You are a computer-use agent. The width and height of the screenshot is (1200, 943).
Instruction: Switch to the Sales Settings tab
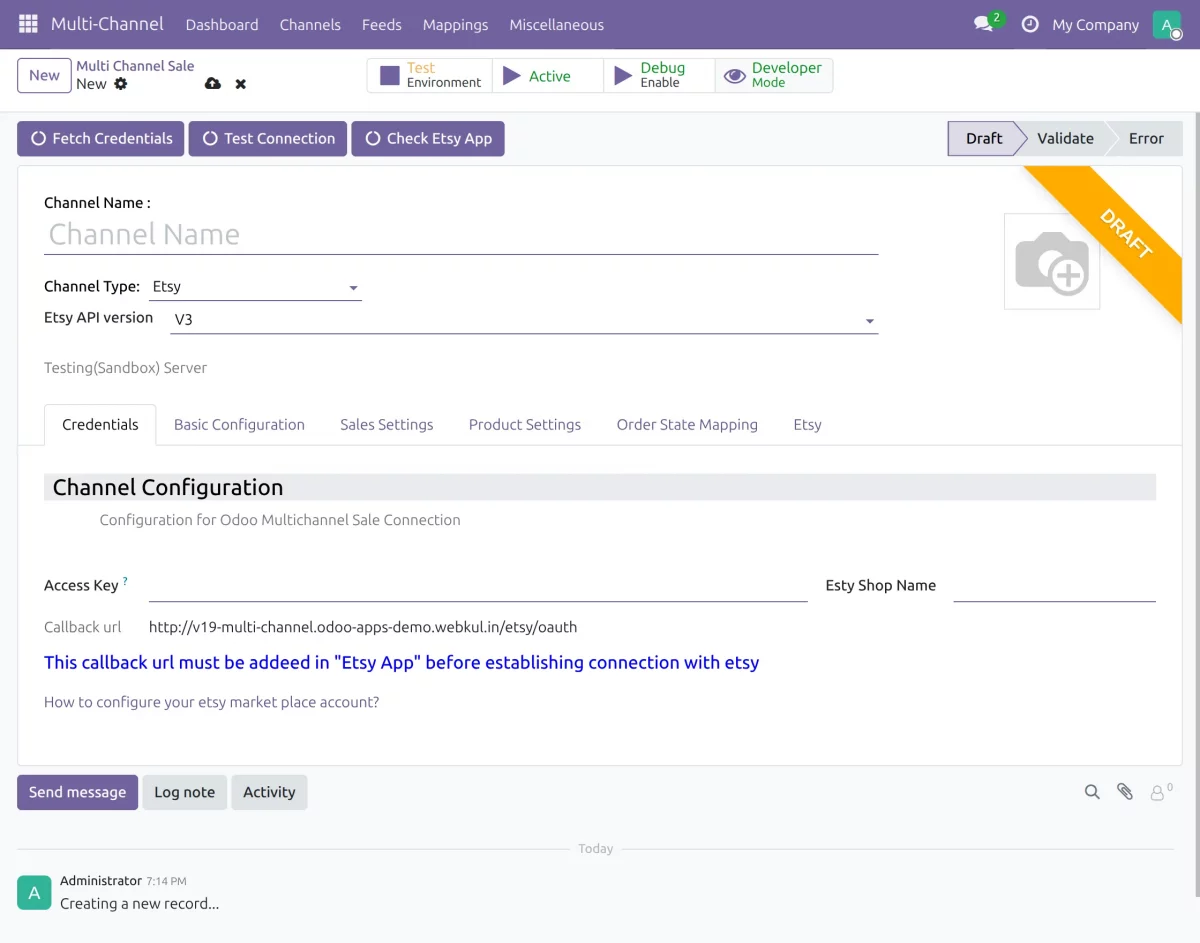387,424
